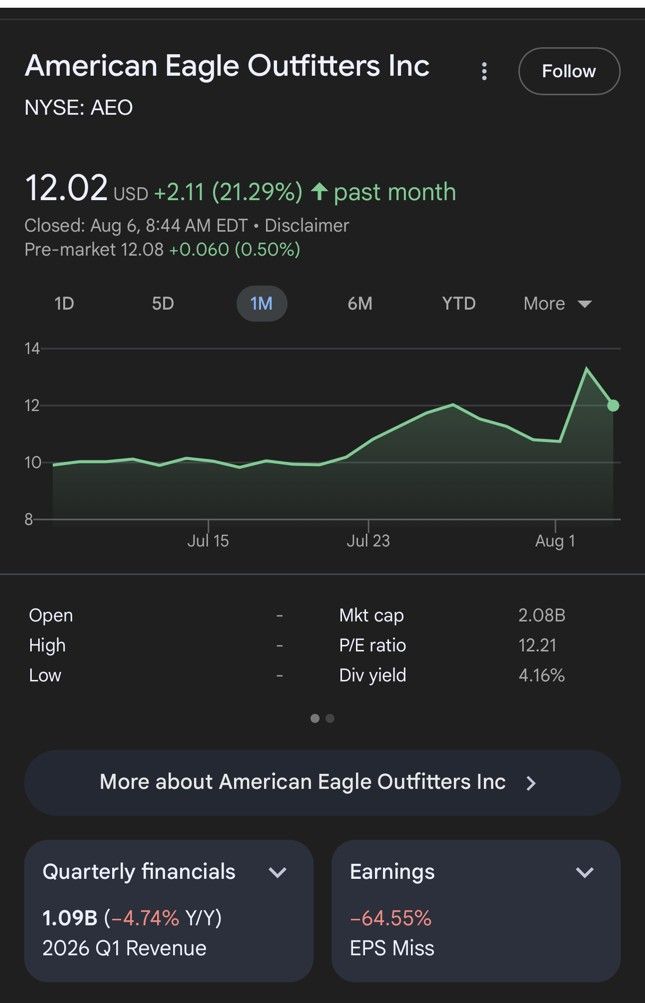Switch to YTD chart view
Viewport: 645px width, 1003px height.
click(459, 303)
